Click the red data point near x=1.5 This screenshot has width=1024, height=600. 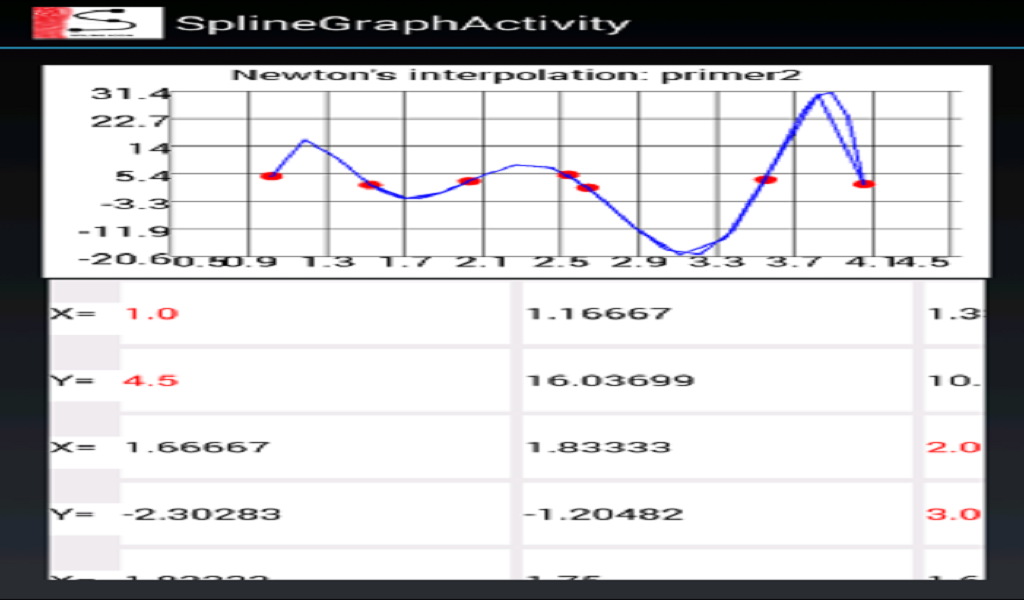click(370, 185)
